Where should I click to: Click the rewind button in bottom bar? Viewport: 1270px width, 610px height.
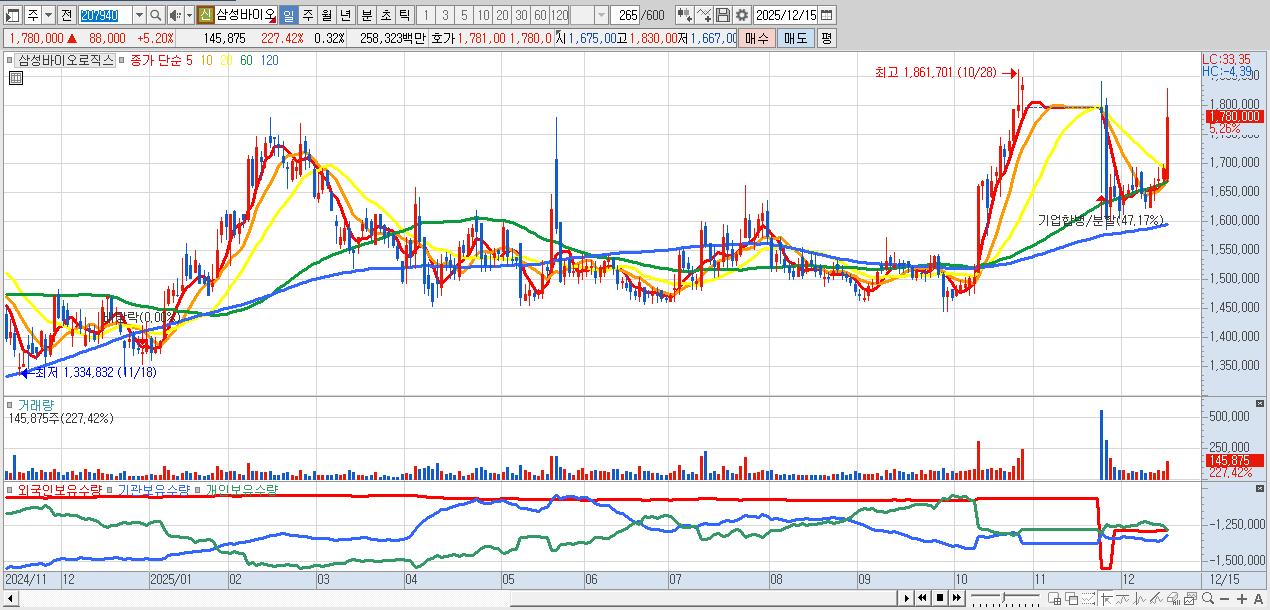click(923, 598)
